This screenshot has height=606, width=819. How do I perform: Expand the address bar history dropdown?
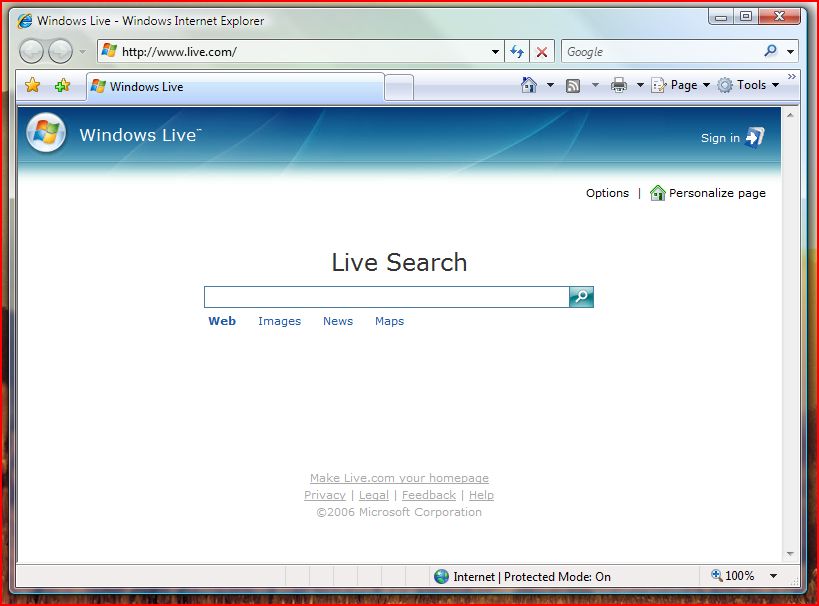click(x=495, y=52)
